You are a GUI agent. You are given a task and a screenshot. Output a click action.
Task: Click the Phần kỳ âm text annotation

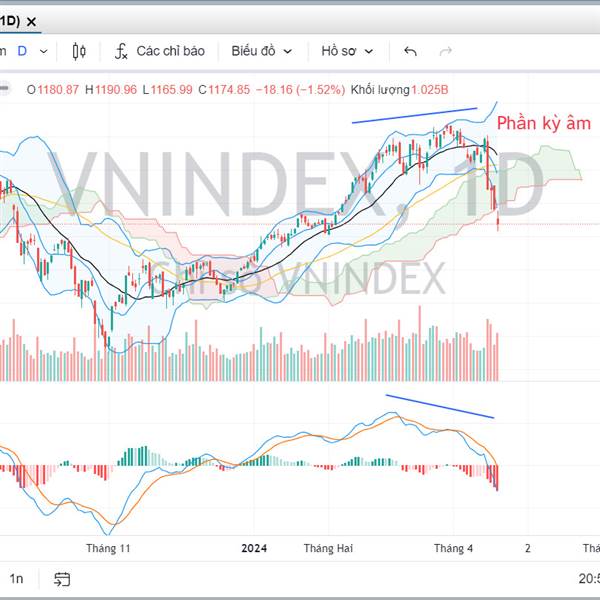(543, 123)
